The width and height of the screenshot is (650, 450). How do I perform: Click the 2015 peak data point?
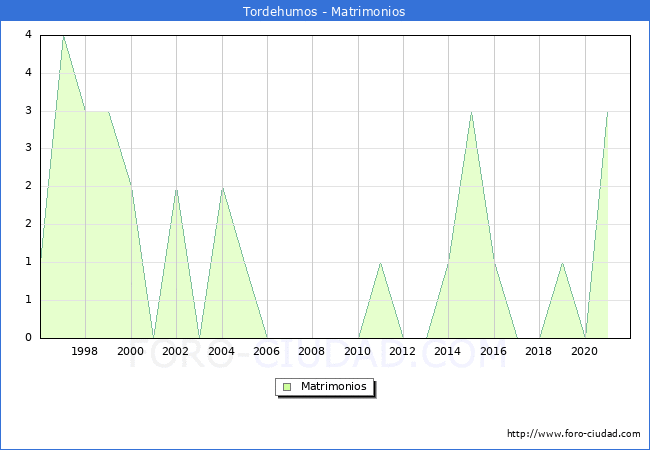[x=471, y=112]
